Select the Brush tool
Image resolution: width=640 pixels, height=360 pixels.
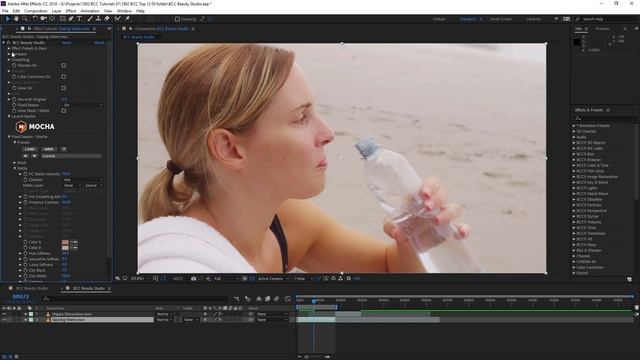(90, 19)
